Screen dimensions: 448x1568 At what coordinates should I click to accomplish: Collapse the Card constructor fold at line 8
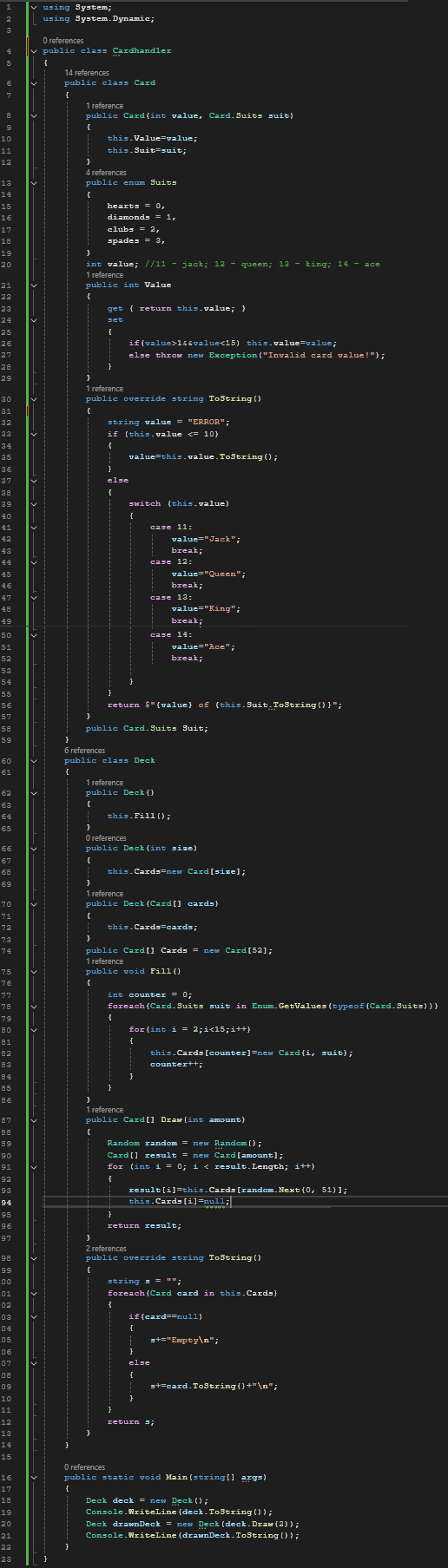[x=34, y=115]
